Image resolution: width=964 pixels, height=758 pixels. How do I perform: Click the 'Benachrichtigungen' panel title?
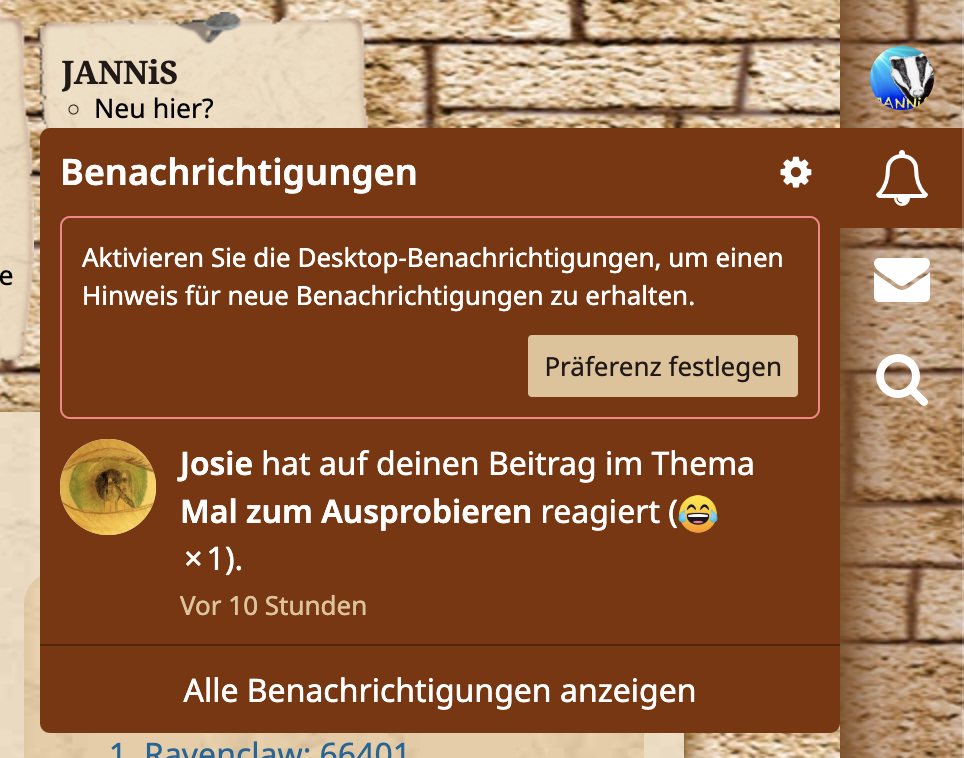(x=239, y=172)
